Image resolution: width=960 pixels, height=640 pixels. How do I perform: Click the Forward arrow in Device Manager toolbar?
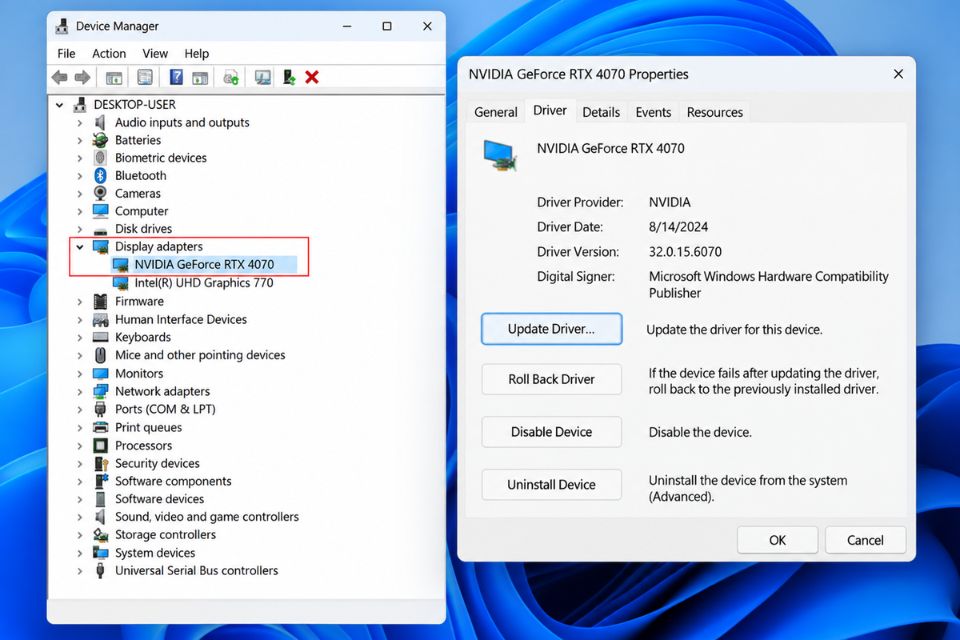click(x=82, y=77)
